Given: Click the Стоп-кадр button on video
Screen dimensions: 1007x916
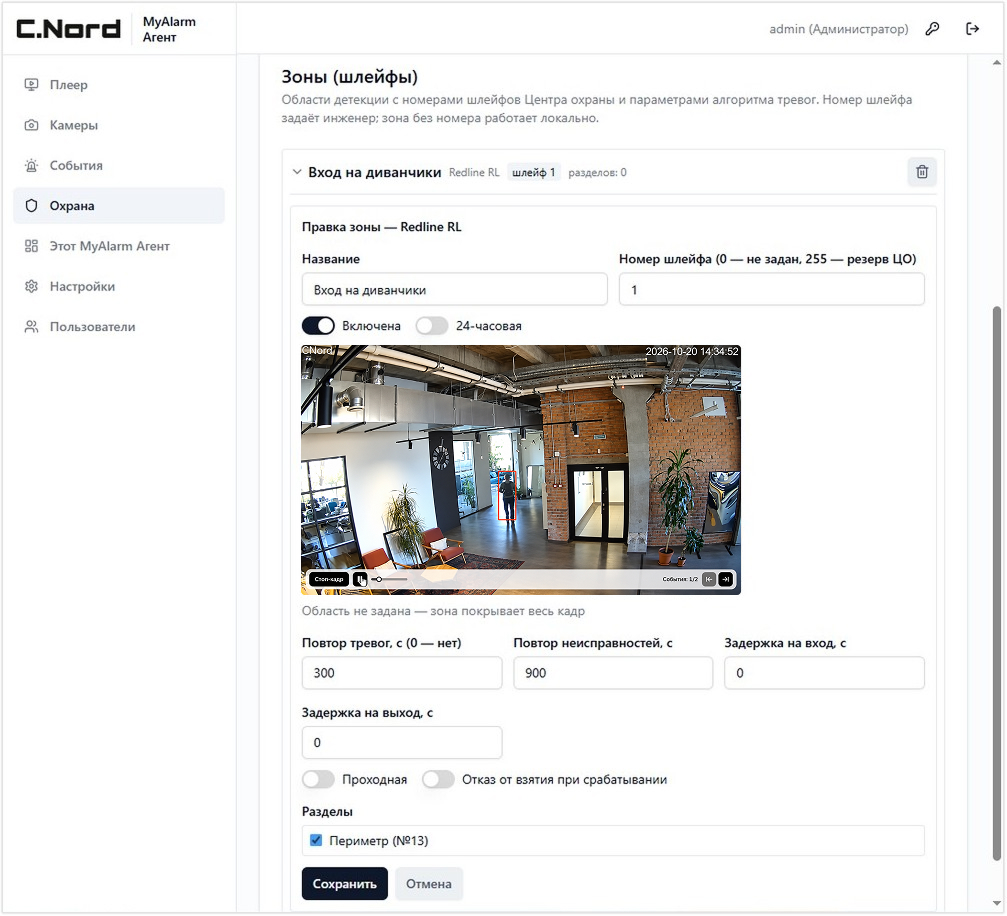Looking at the screenshot, I should point(329,579).
